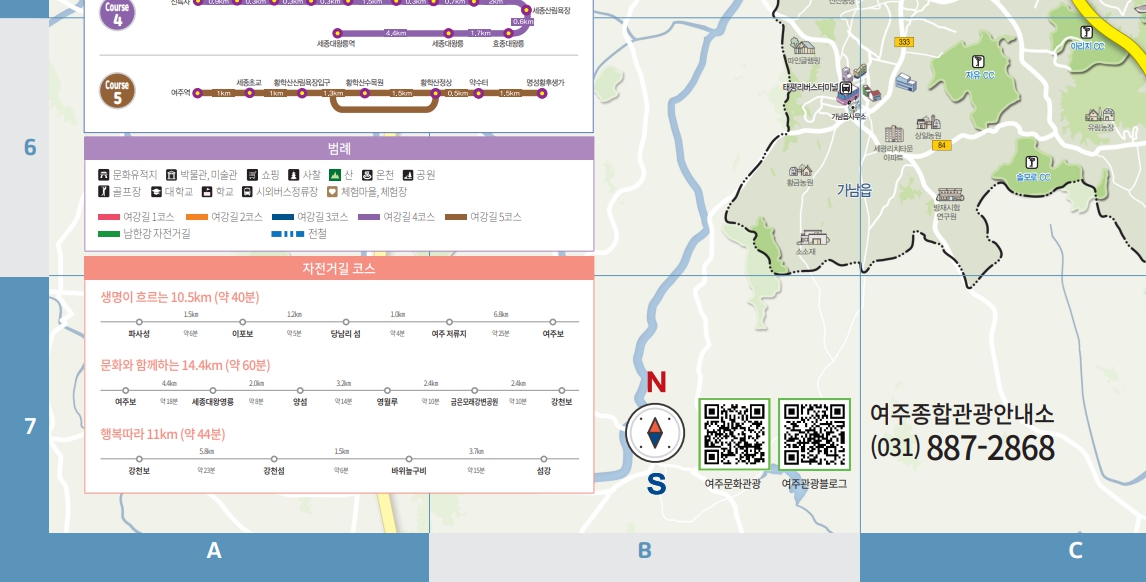Click the 여주관광블로그 QR code

tap(814, 434)
